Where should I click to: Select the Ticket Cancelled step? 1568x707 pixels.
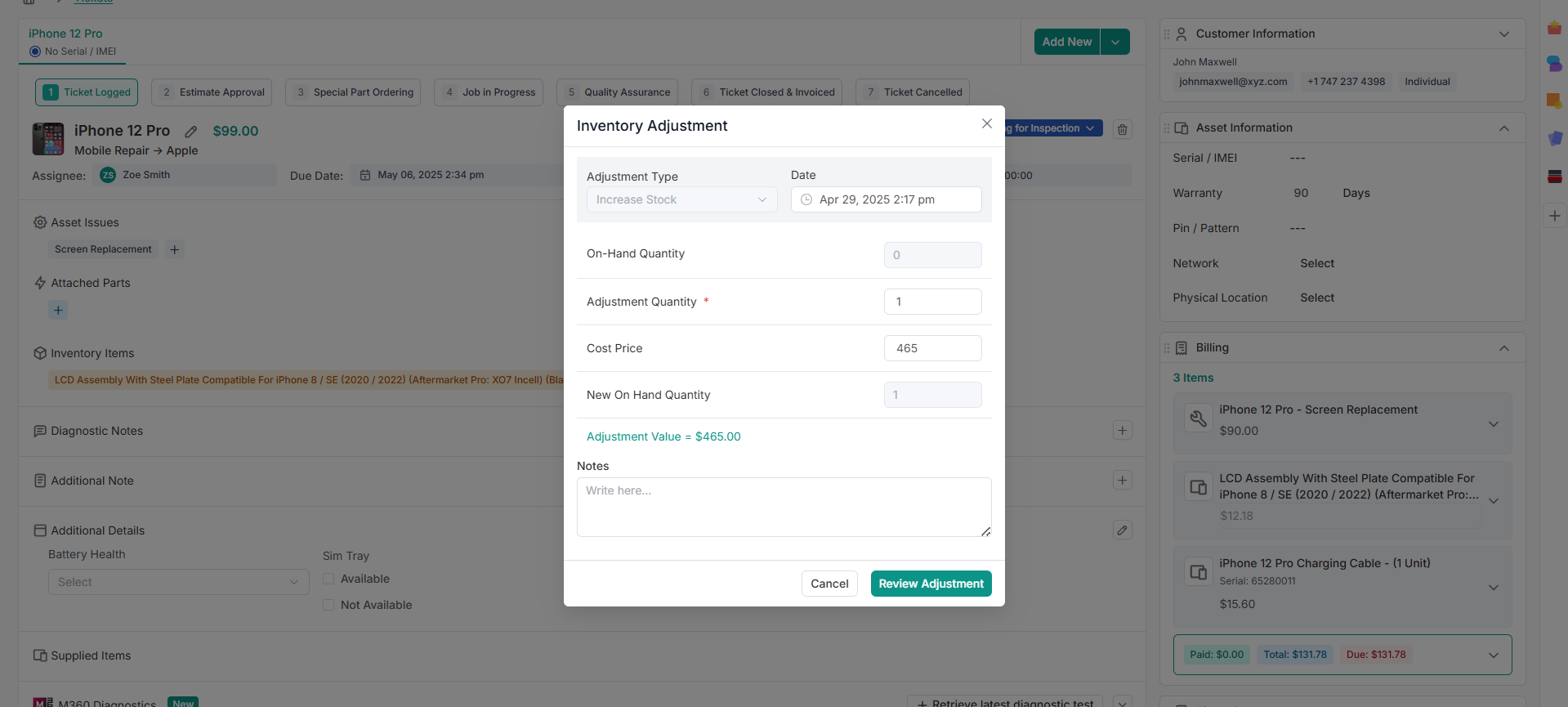(913, 92)
